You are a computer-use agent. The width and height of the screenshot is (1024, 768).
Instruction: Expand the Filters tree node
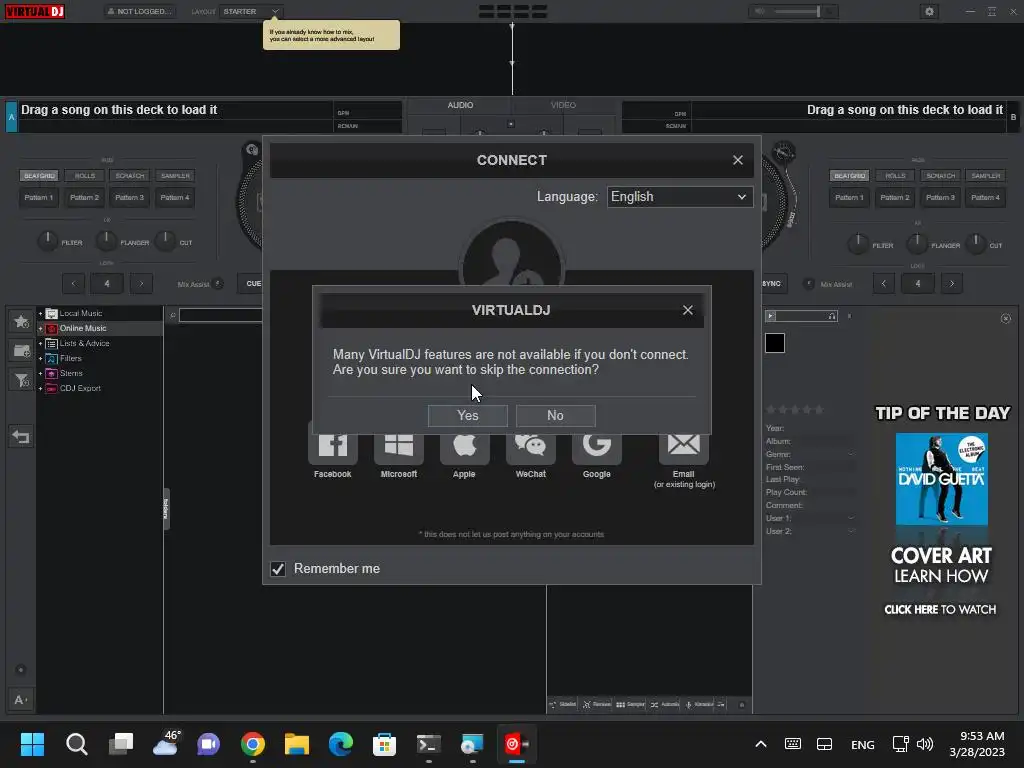click(x=40, y=359)
